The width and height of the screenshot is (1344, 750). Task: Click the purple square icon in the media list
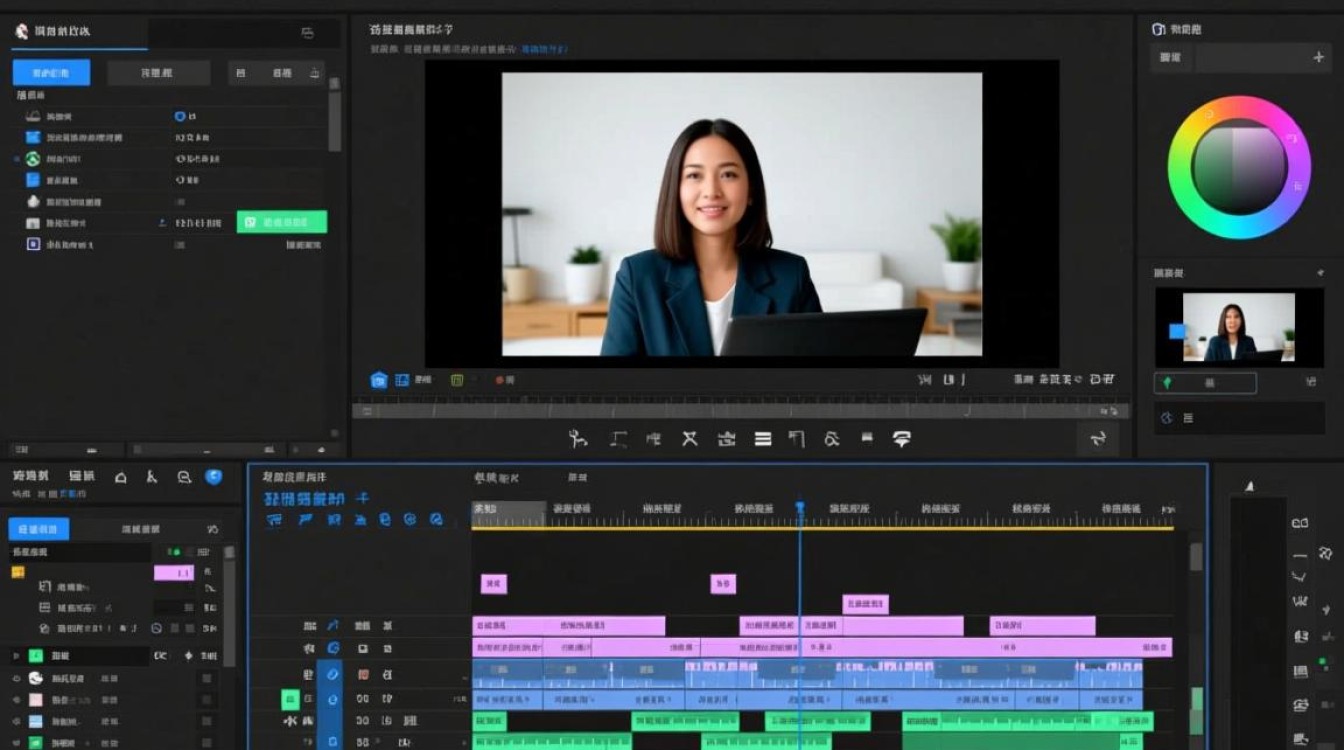click(x=33, y=244)
